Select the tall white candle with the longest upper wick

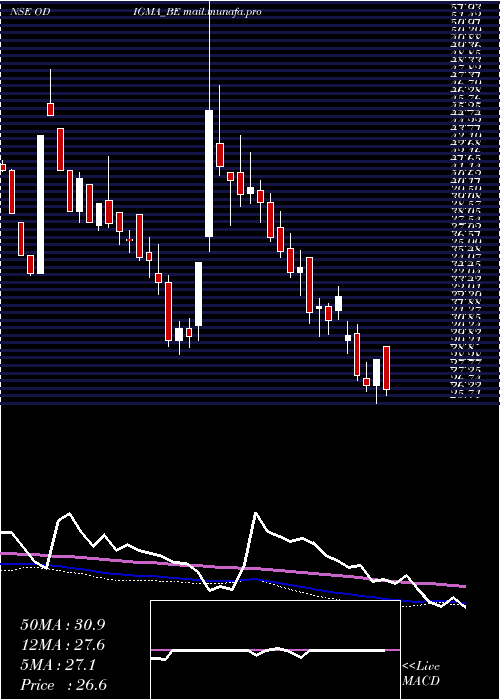coord(209,173)
